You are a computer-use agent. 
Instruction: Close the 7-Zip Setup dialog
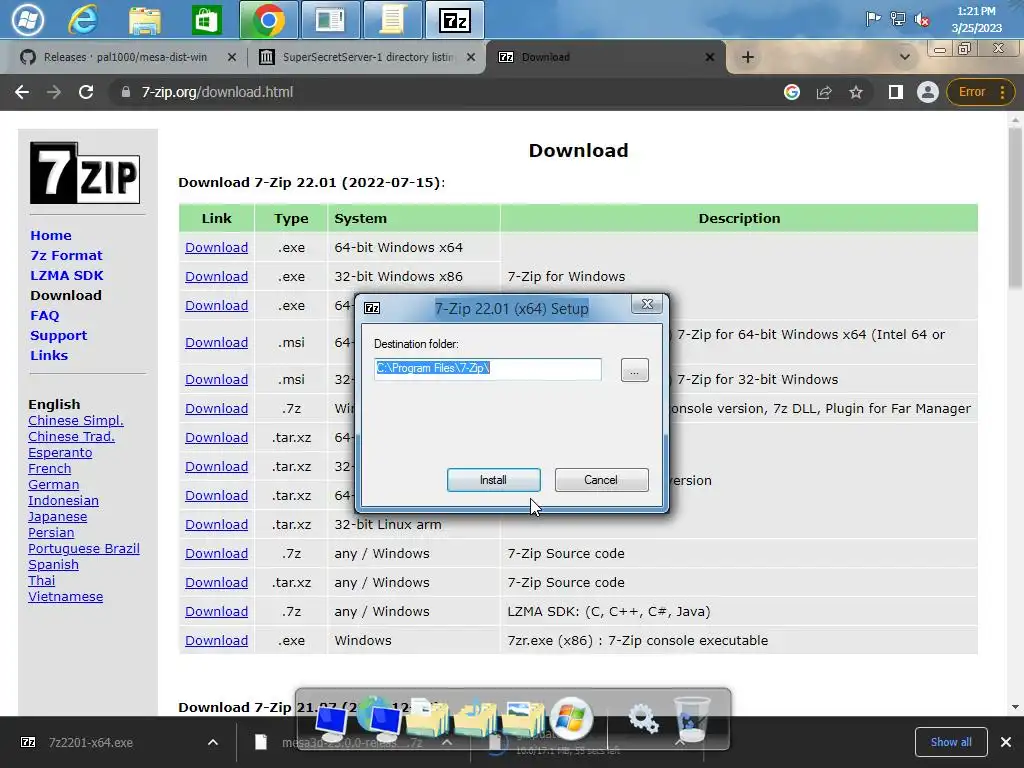click(647, 304)
